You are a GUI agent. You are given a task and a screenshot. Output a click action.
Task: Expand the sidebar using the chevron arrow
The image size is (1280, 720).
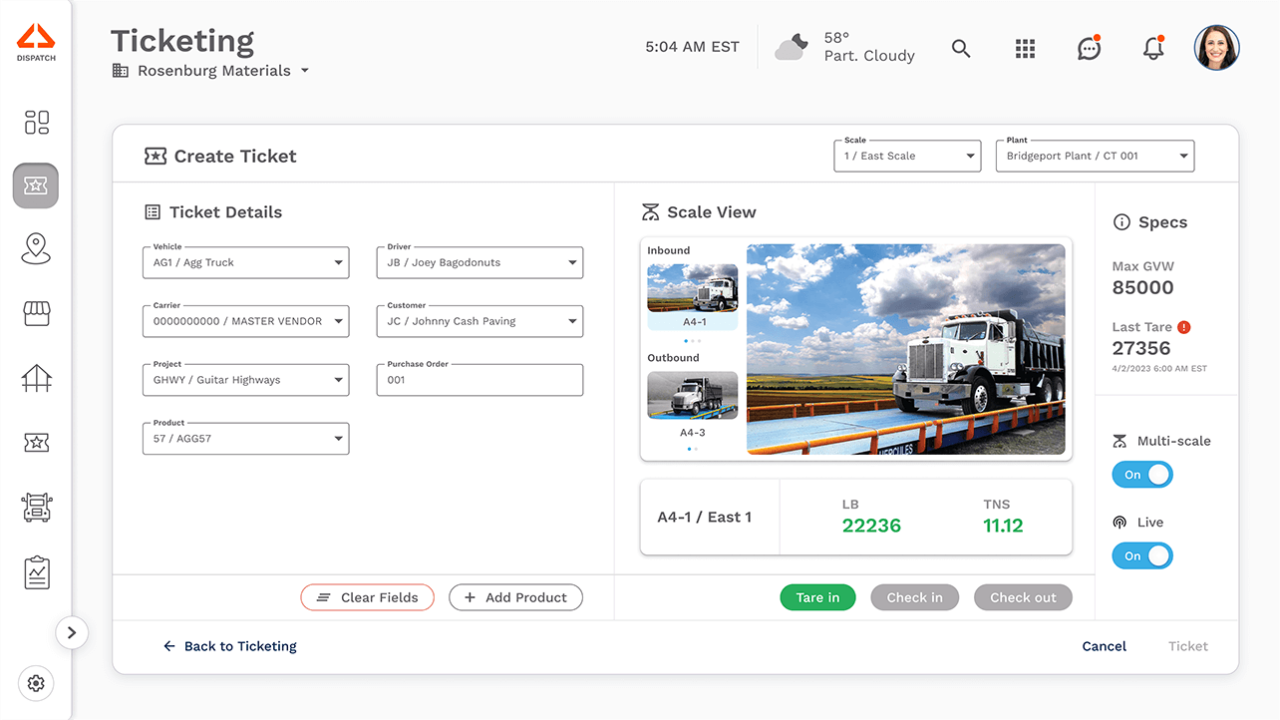tap(72, 633)
